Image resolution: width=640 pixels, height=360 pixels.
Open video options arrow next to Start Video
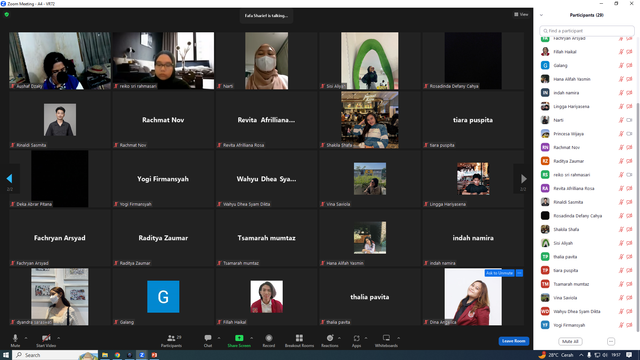58,338
